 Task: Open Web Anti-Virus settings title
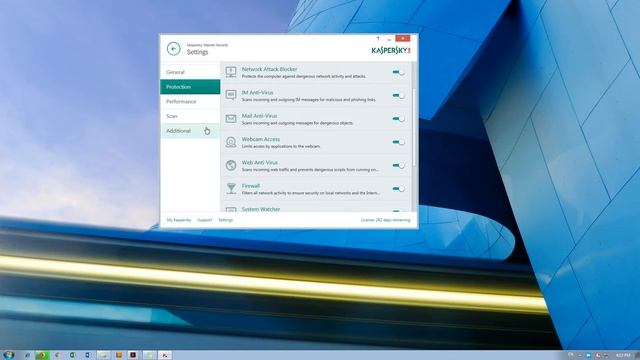(x=260, y=162)
